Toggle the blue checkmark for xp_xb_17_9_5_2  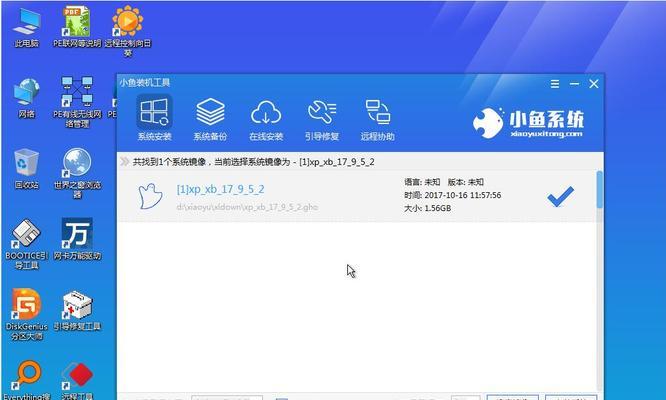click(x=561, y=196)
